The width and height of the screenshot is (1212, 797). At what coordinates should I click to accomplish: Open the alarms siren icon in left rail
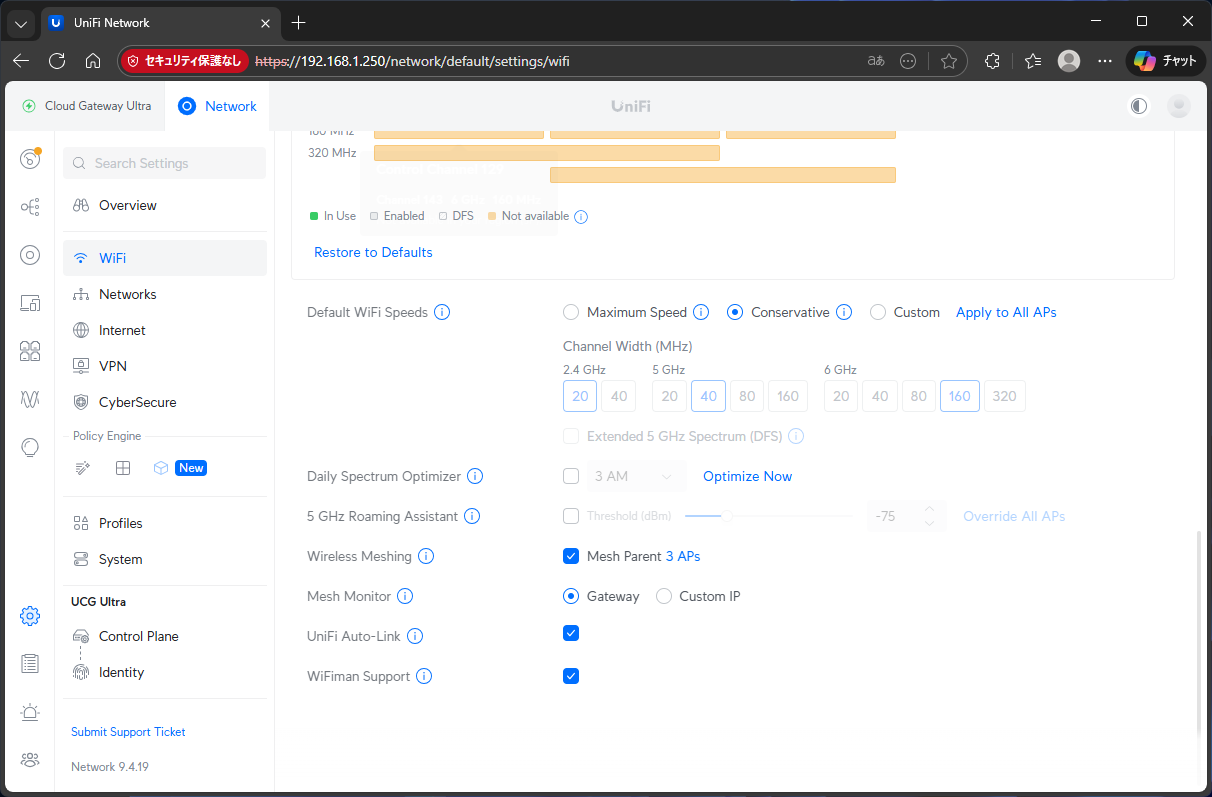30,712
